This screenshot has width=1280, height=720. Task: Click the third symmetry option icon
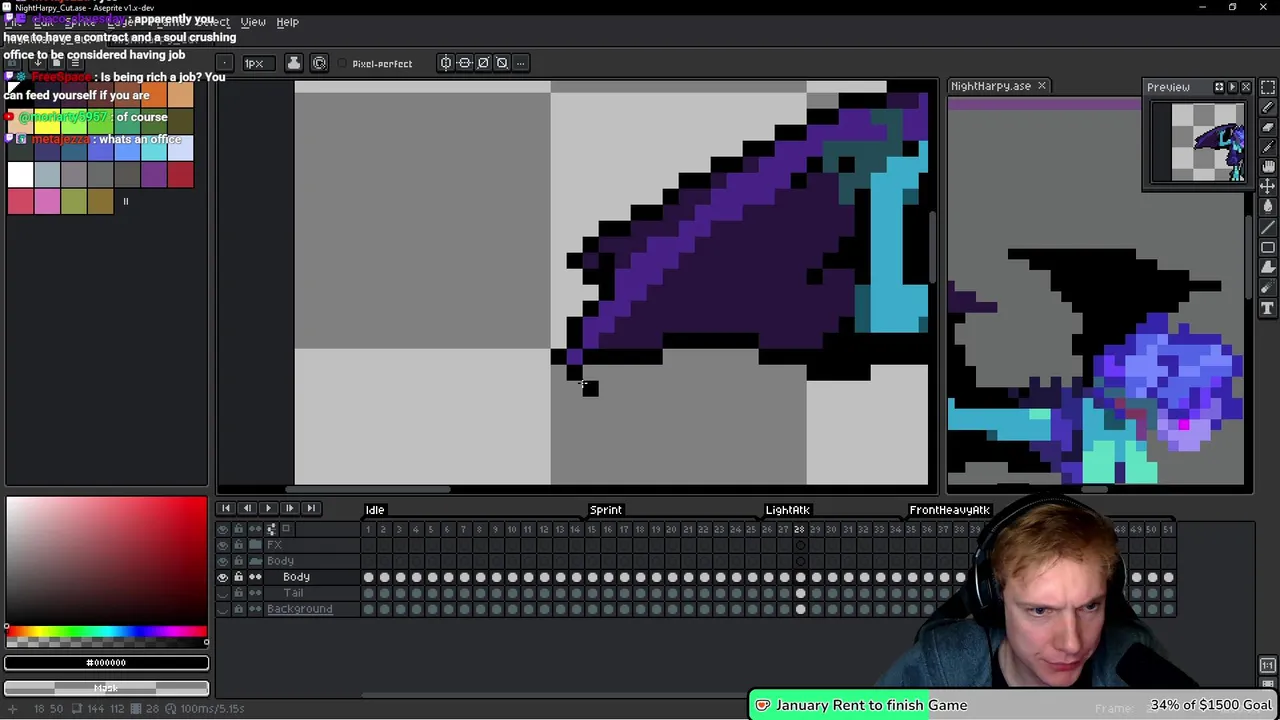click(x=483, y=63)
